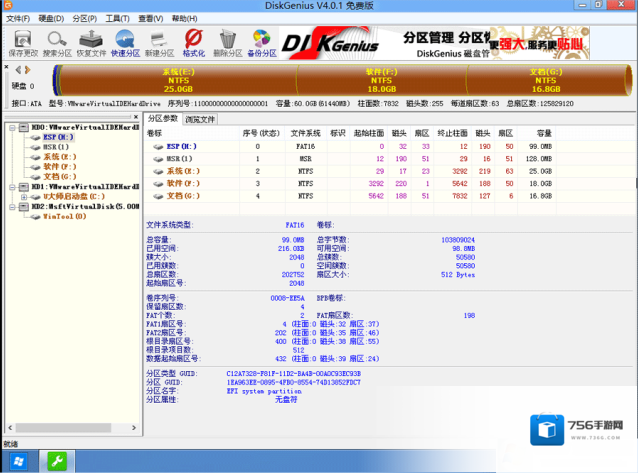
Task: Collapse the HD0 VMwareVirtualIDE disk tree node
Action: (x=10, y=127)
